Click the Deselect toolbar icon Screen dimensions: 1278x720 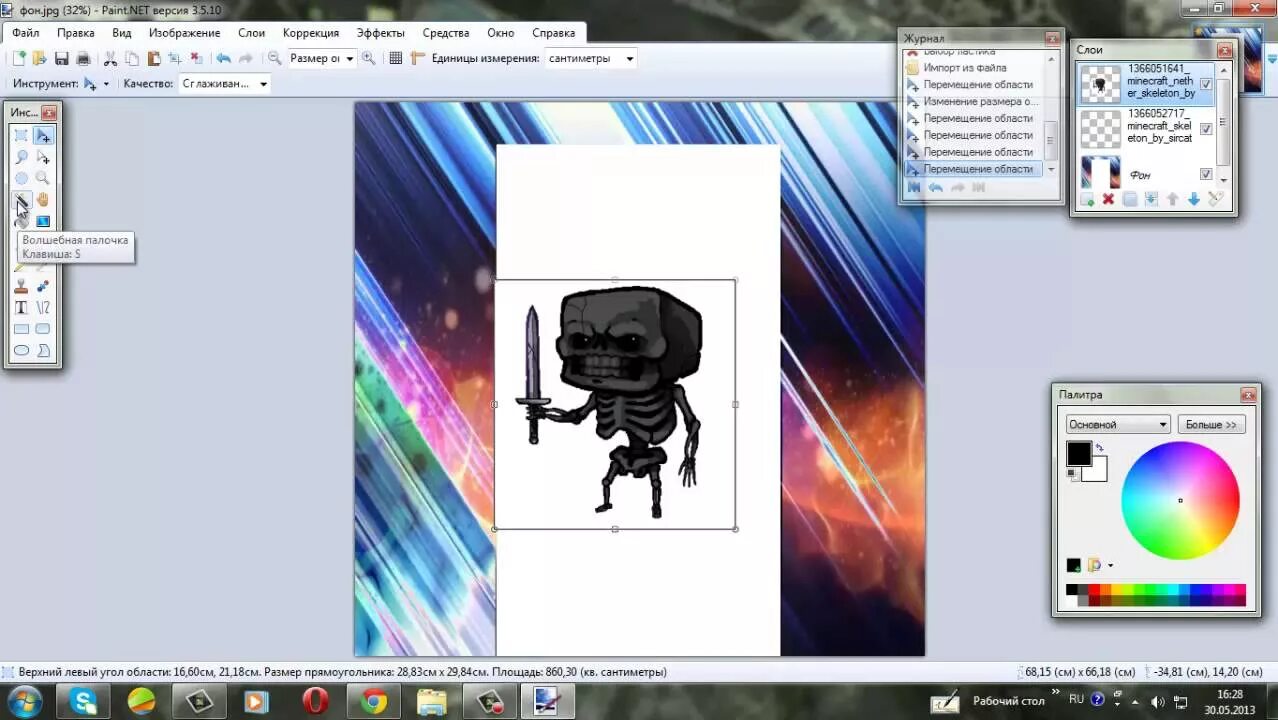point(196,58)
